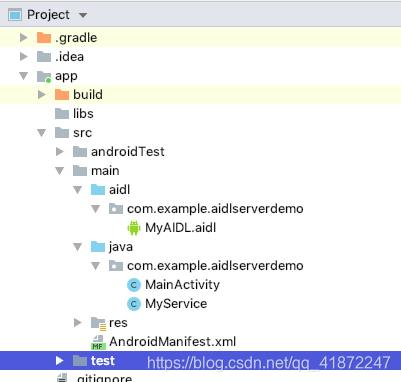This screenshot has width=401, height=382.
Task: Click the package icon under java folder
Action: pos(116,266)
